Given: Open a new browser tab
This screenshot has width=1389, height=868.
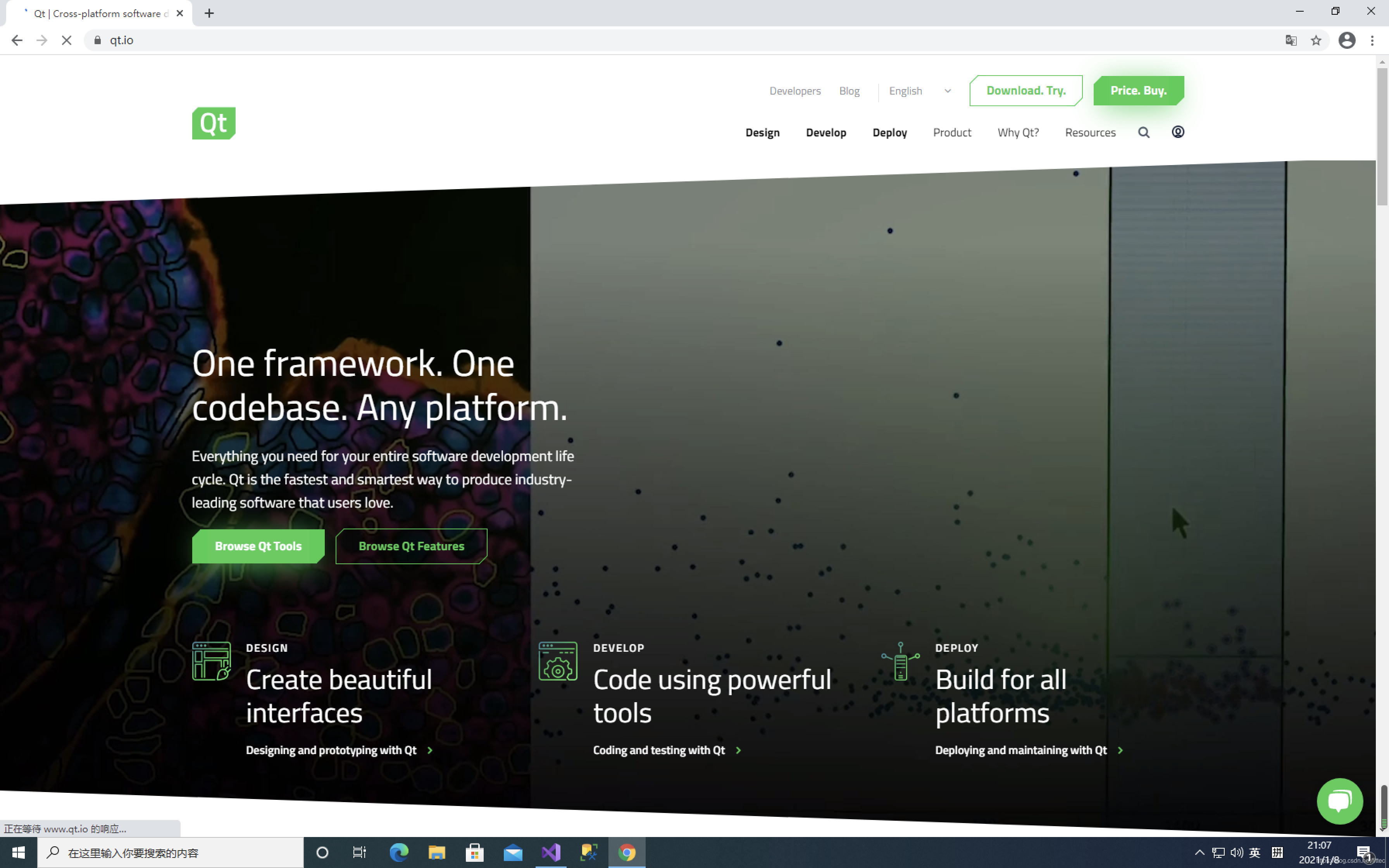Looking at the screenshot, I should (209, 13).
